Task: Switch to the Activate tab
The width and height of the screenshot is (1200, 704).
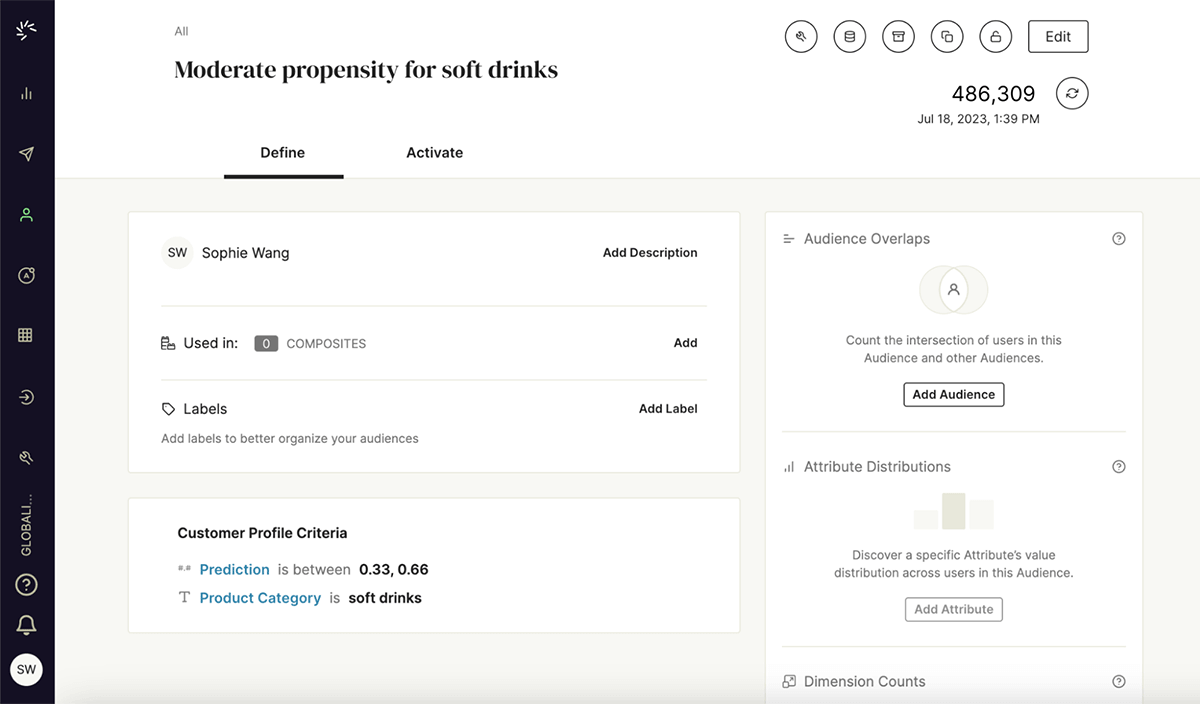Action: click(434, 153)
